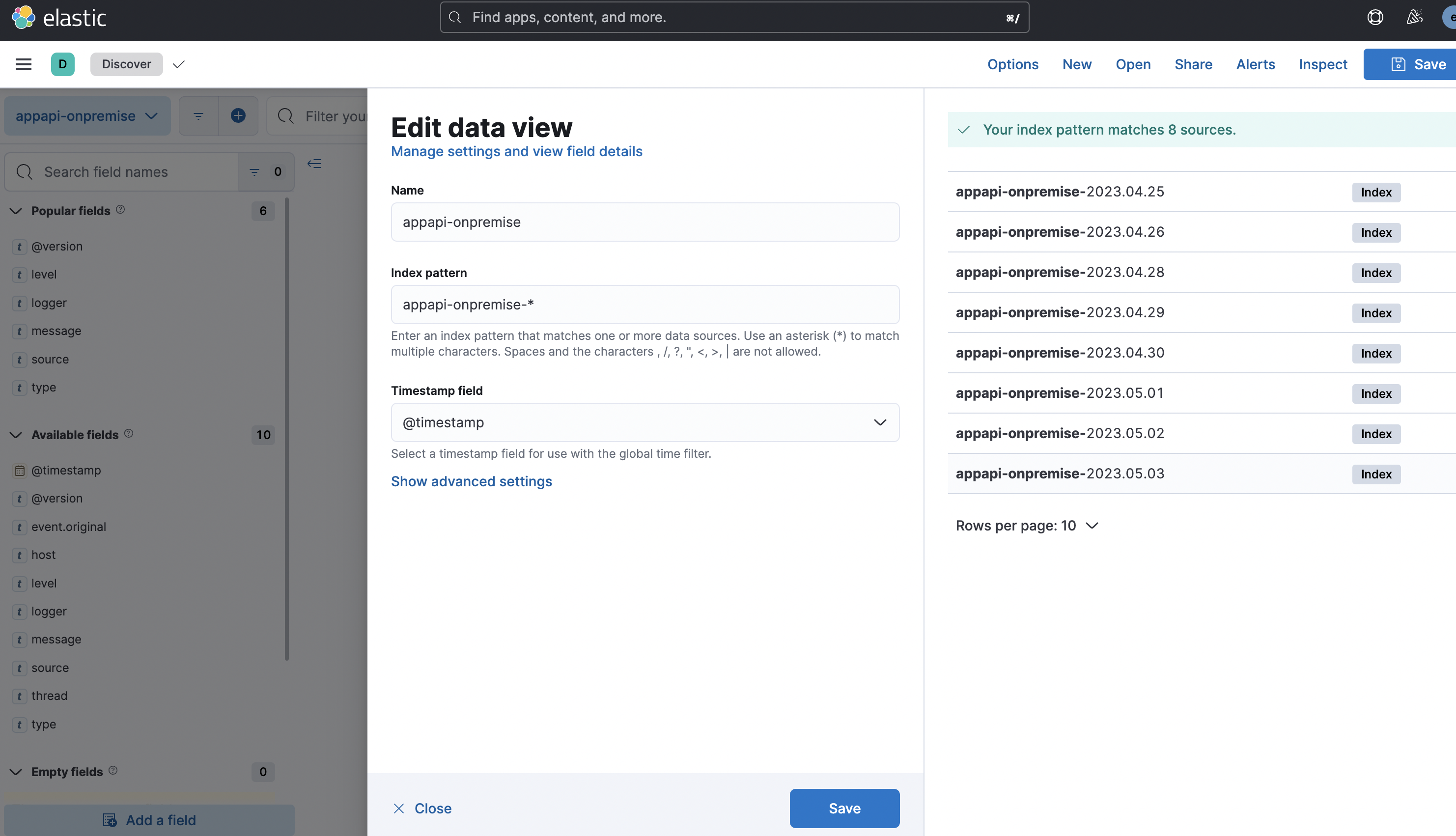This screenshot has width=1456, height=836.
Task: Collapse the field sidebar arrow icon
Action: click(x=314, y=164)
